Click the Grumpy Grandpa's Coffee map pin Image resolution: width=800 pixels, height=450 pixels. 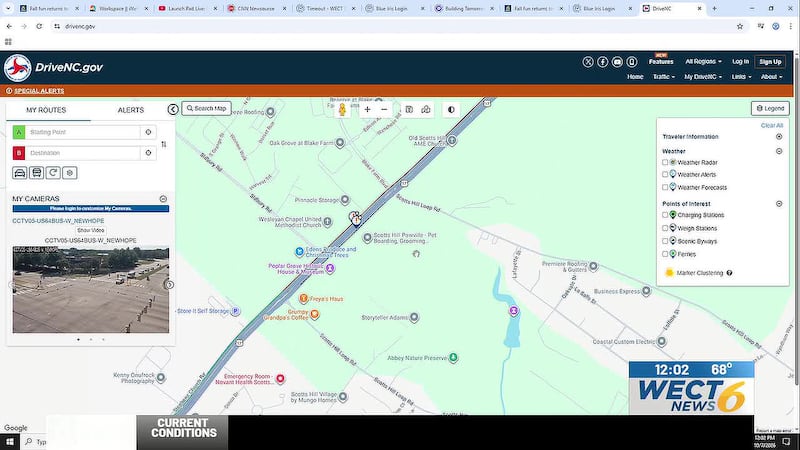coord(315,314)
